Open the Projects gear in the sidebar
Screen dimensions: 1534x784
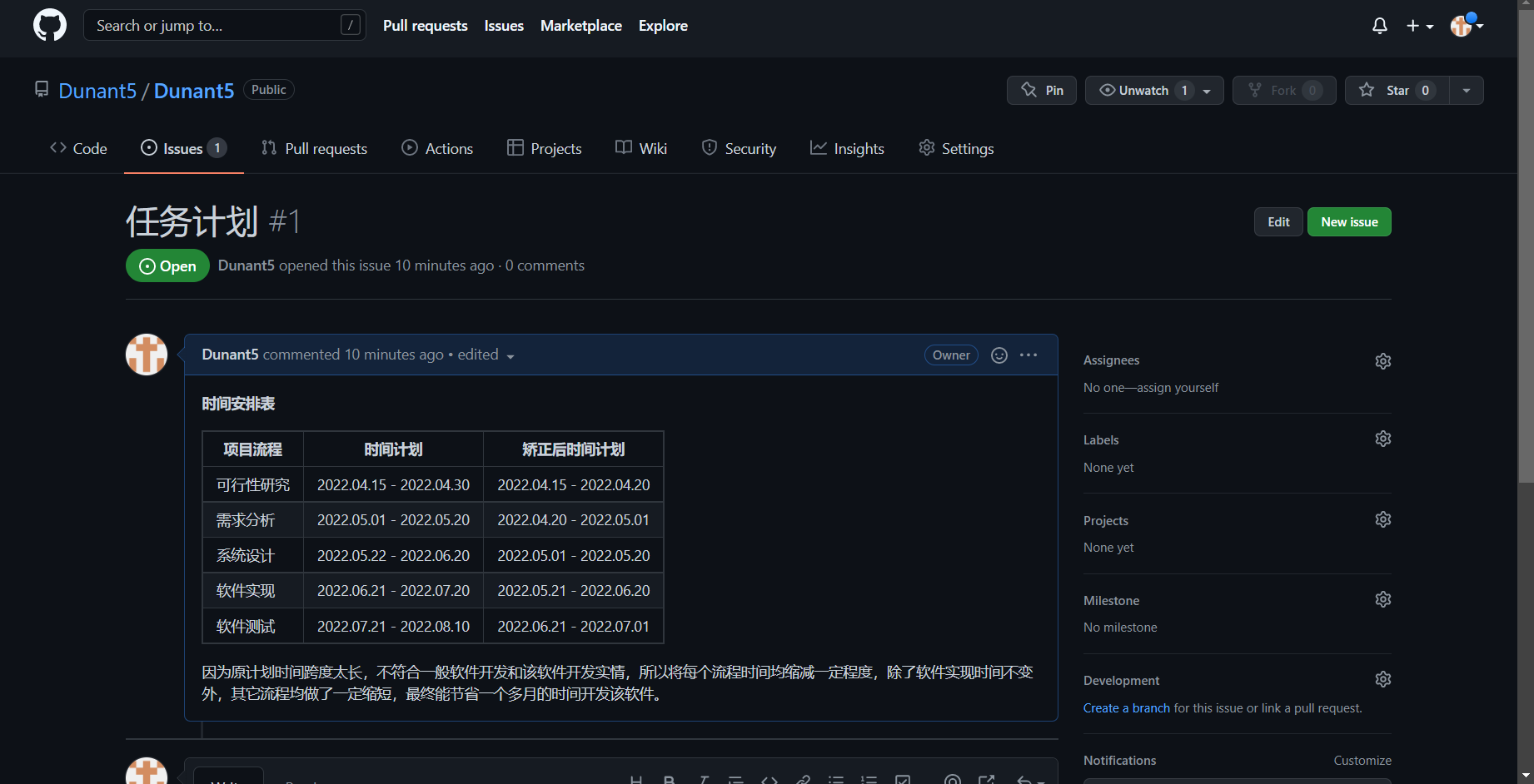click(x=1383, y=519)
